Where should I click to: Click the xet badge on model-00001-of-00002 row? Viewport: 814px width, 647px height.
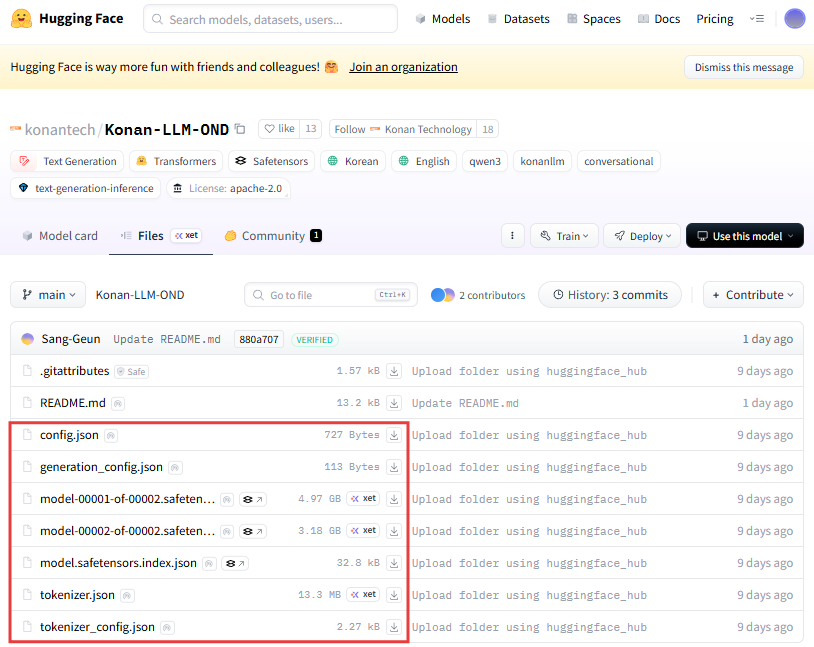coord(363,498)
